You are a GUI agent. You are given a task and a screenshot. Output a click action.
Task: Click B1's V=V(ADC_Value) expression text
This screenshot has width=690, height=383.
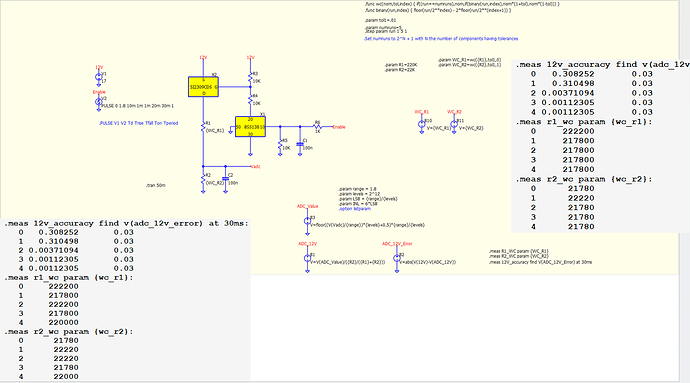[x=348, y=262]
